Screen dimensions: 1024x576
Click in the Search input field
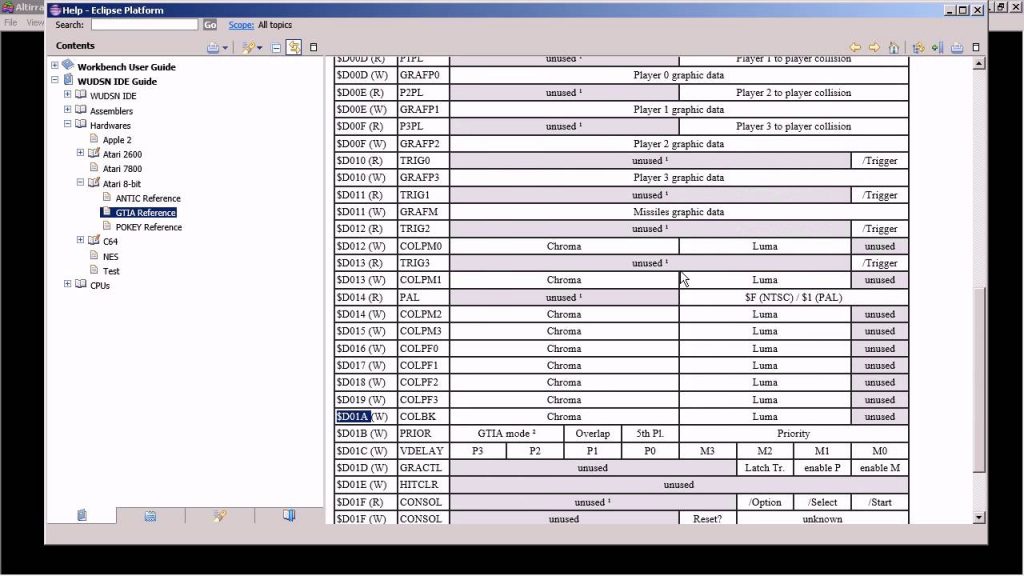point(144,24)
